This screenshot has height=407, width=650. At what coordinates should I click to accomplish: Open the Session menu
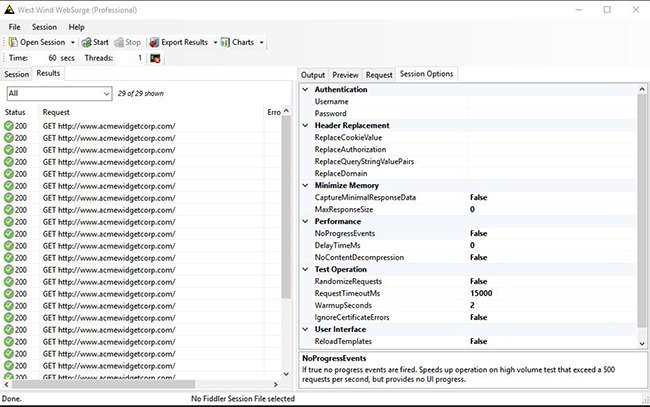click(x=44, y=27)
